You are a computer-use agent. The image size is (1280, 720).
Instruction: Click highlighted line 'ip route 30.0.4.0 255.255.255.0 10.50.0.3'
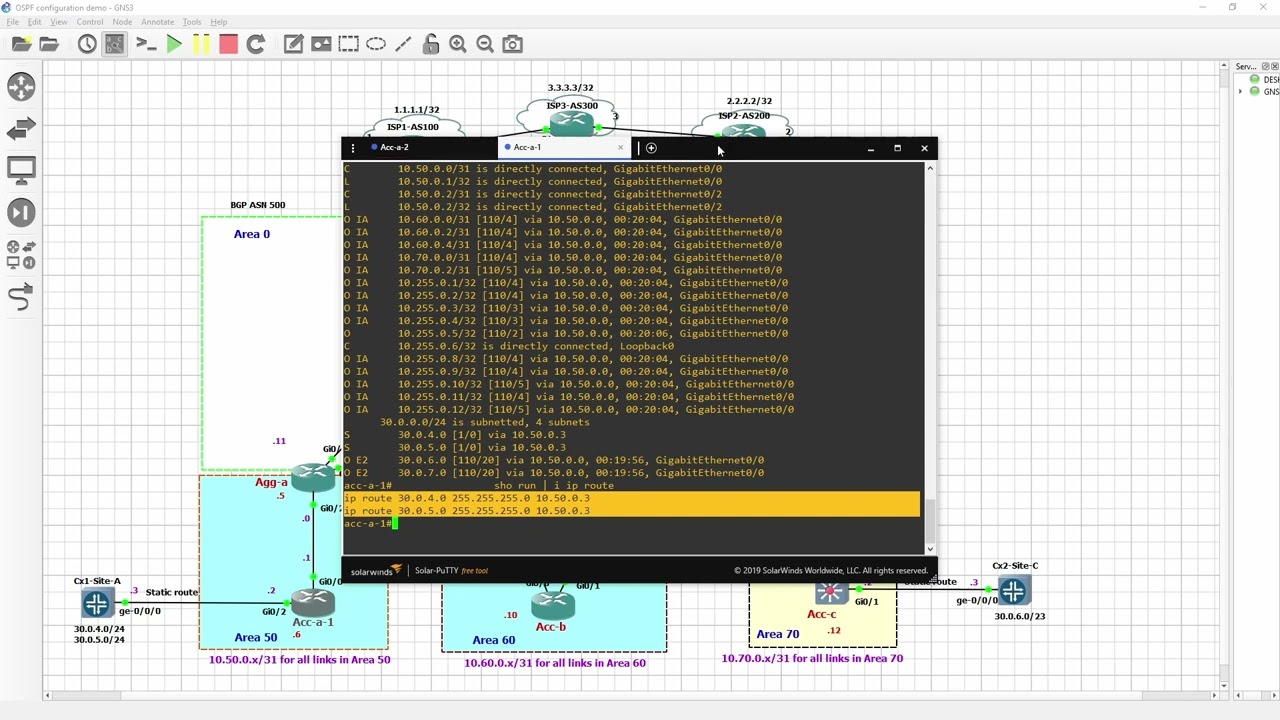(x=632, y=498)
